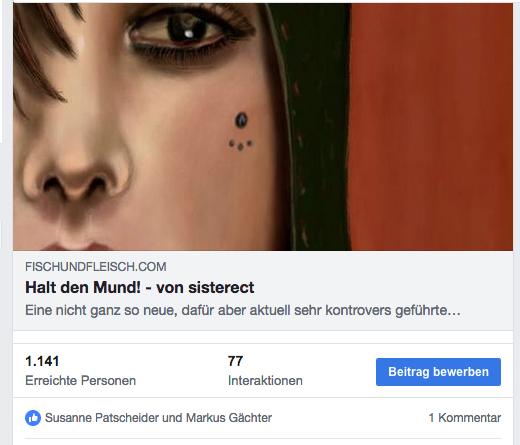Click Markus Gächter's name in likes

click(x=229, y=418)
